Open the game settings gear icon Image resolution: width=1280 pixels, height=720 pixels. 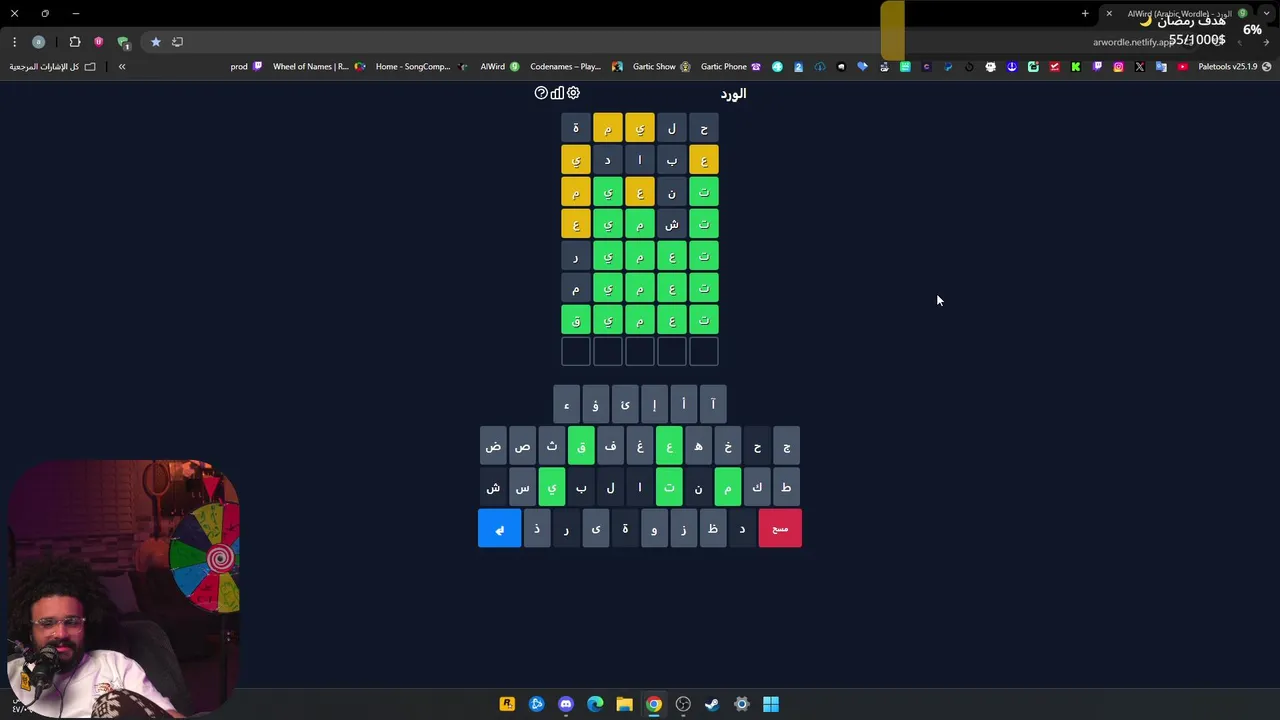point(573,93)
